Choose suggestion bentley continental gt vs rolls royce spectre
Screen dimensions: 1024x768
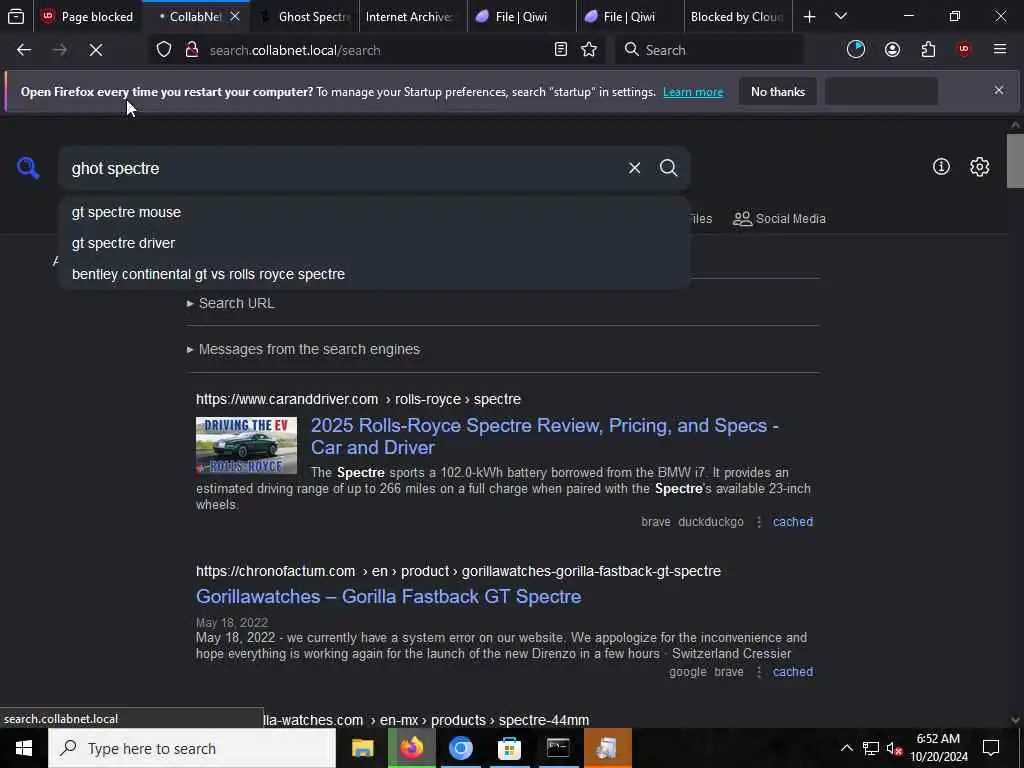(374, 274)
